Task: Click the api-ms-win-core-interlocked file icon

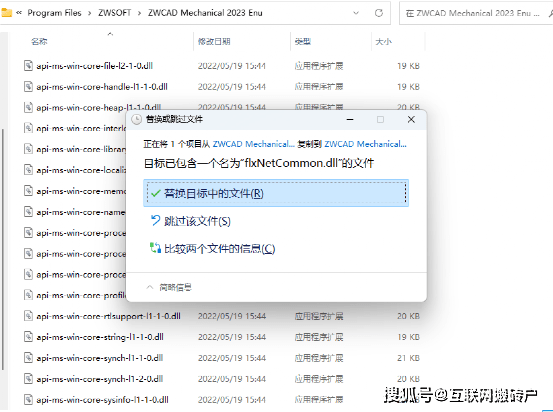Action: [28, 128]
